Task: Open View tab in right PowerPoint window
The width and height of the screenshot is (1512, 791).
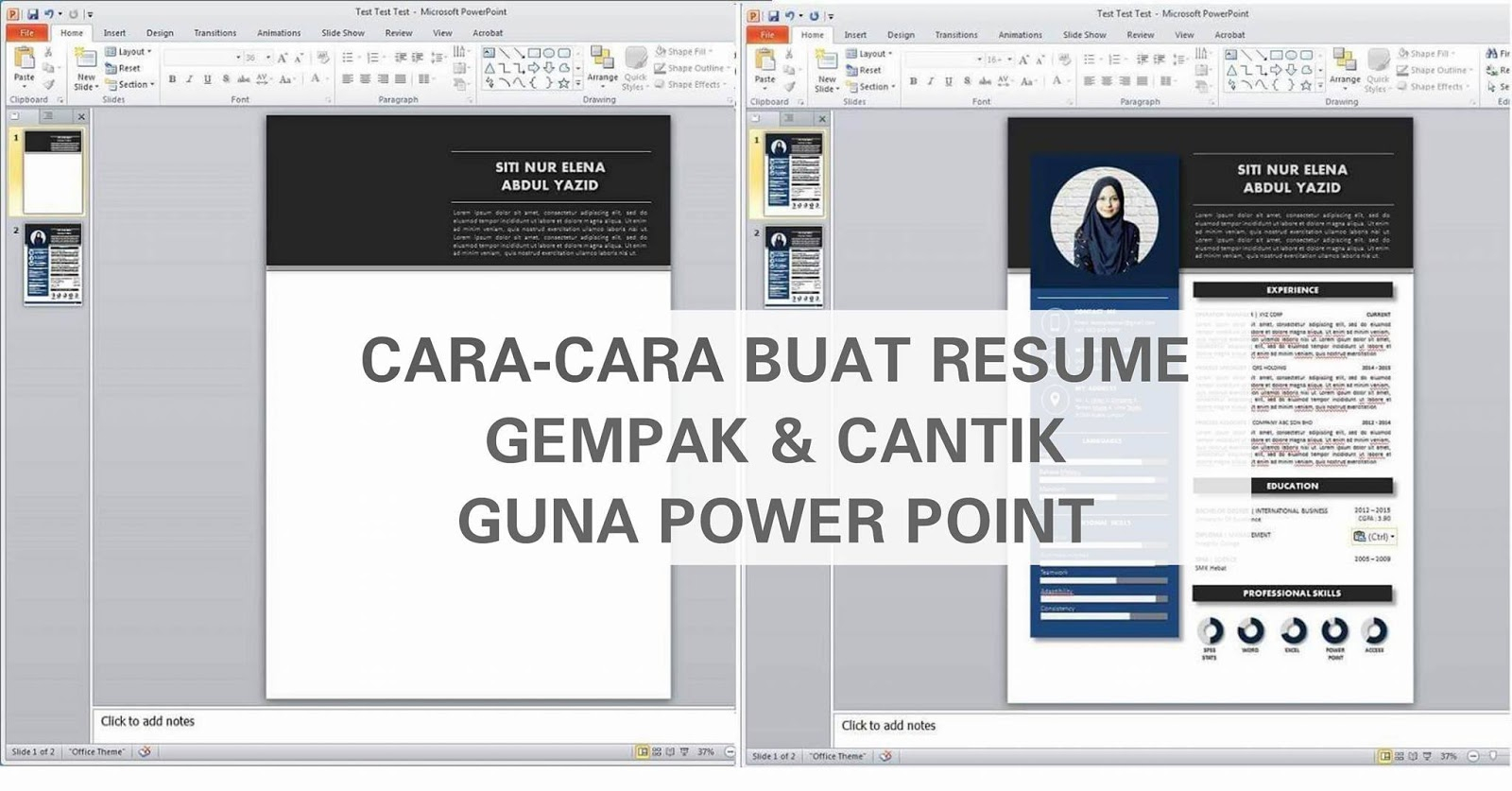Action: click(x=1184, y=35)
